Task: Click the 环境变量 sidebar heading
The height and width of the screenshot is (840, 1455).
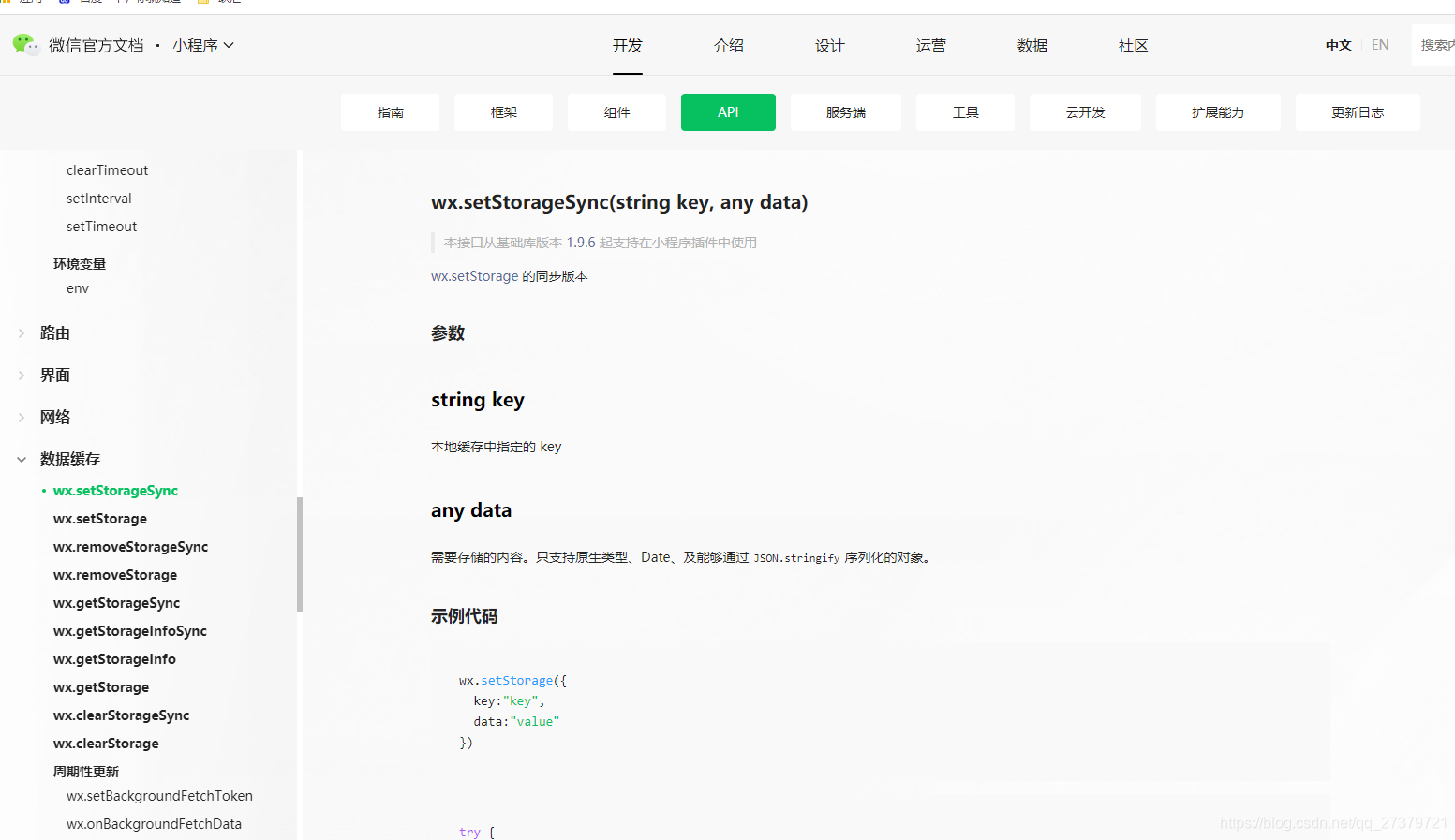Action: pyautogui.click(x=80, y=264)
